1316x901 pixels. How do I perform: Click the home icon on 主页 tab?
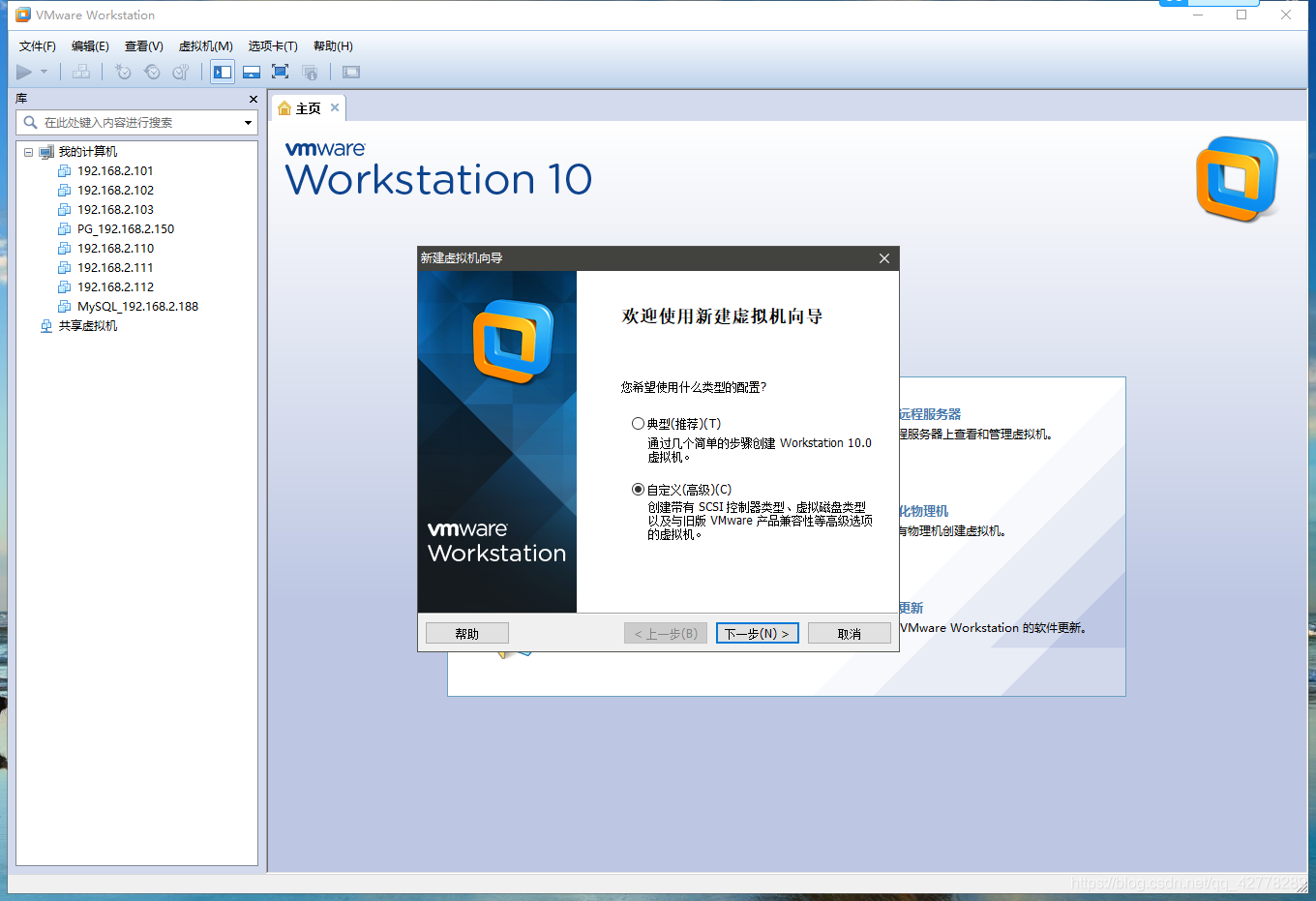[284, 108]
